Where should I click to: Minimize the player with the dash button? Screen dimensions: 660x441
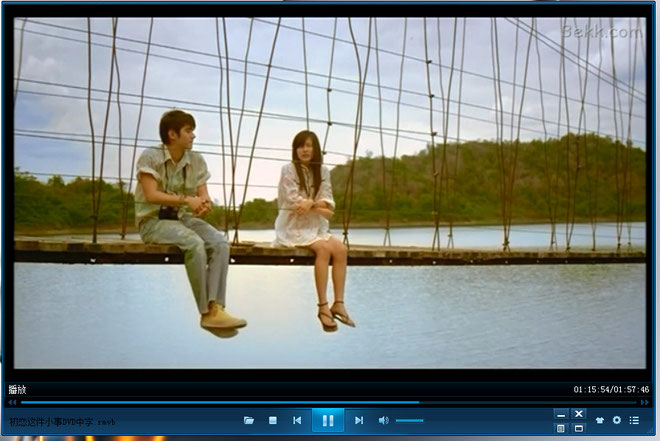coord(561,414)
